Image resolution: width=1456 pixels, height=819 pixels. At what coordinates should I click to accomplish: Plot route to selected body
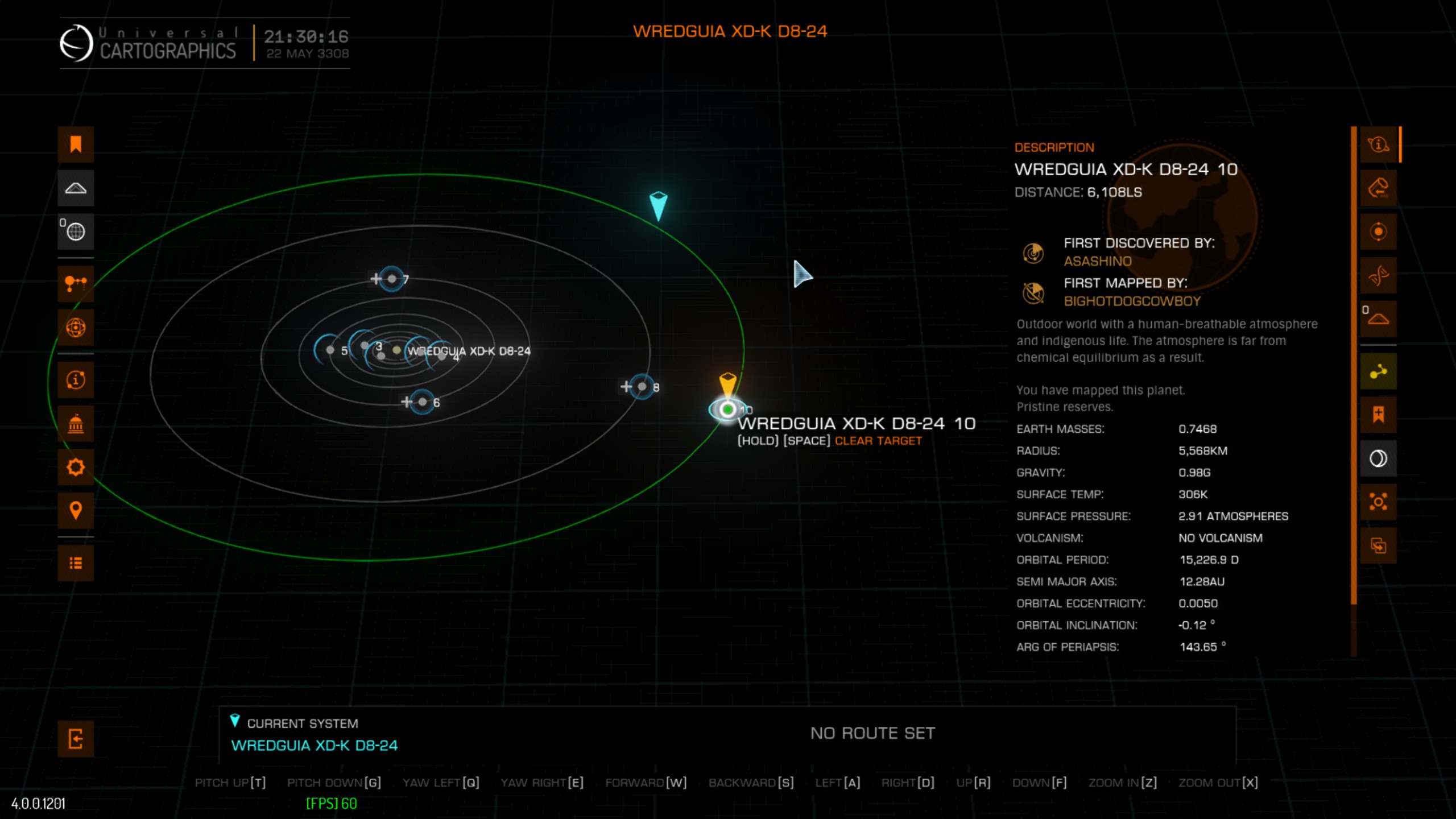1378,372
